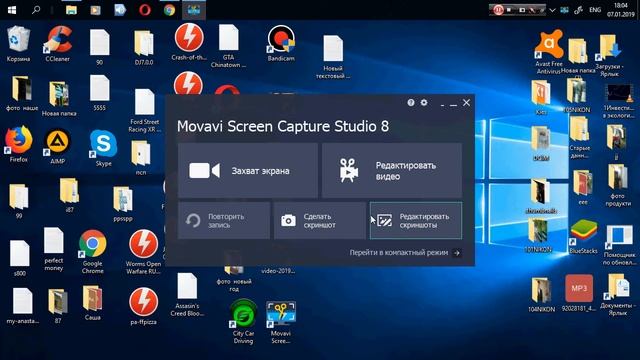Switch ENG input language indicator
The image size is (640, 360).
[595, 10]
